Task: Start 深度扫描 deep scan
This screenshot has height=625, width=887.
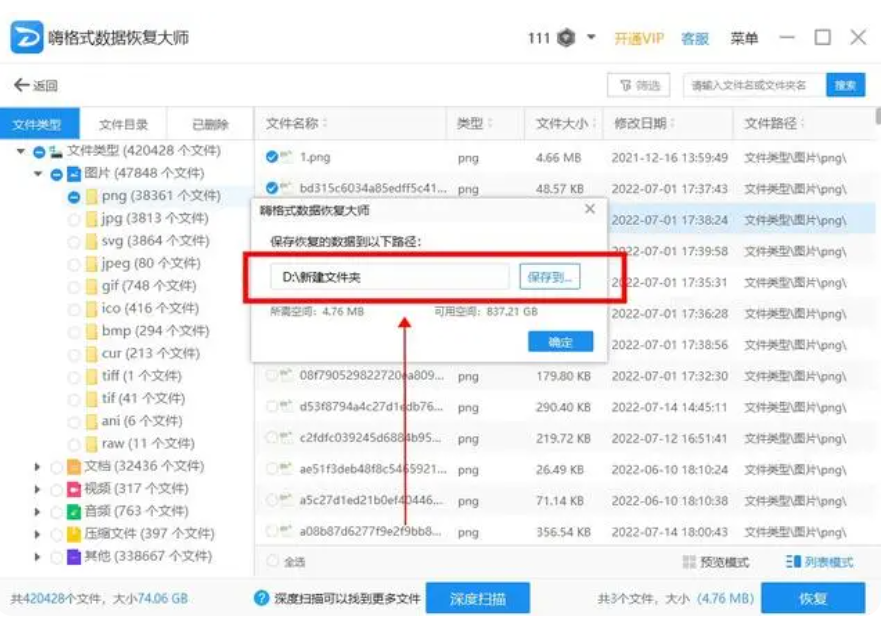Action: click(478, 598)
